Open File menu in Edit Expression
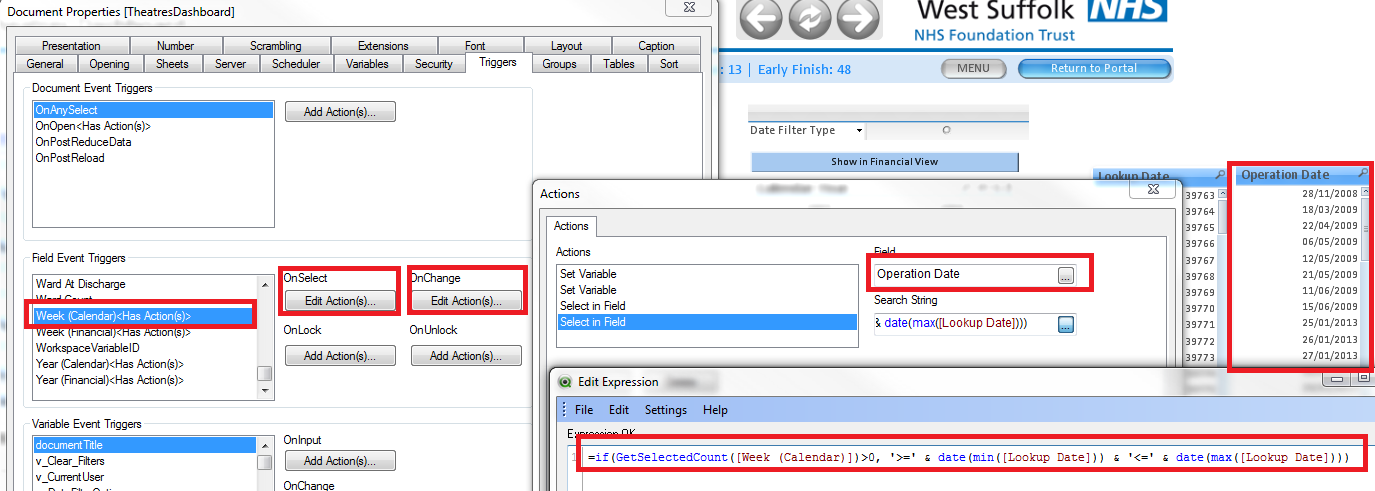This screenshot has height=491, width=1375. click(x=583, y=410)
